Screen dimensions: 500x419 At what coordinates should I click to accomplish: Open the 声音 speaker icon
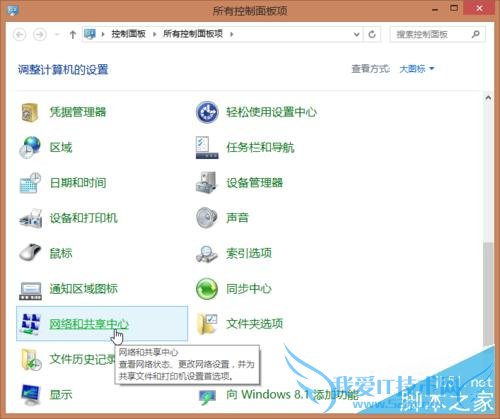pos(207,218)
